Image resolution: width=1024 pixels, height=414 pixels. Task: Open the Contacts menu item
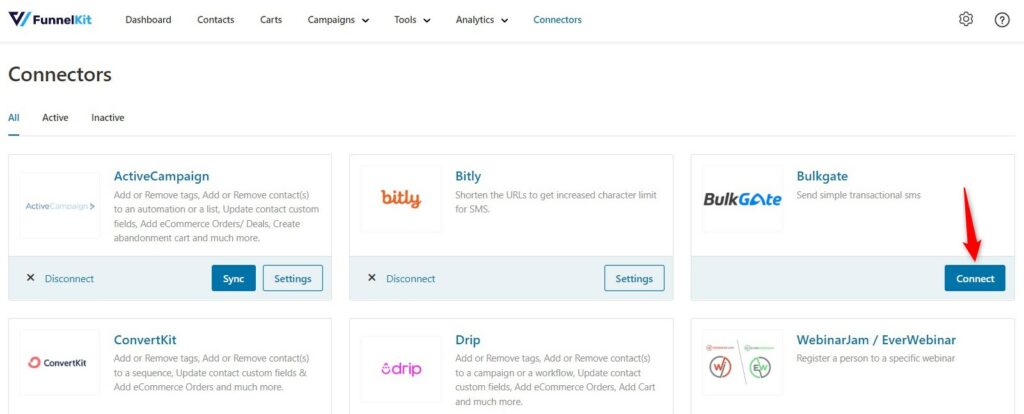coord(216,20)
